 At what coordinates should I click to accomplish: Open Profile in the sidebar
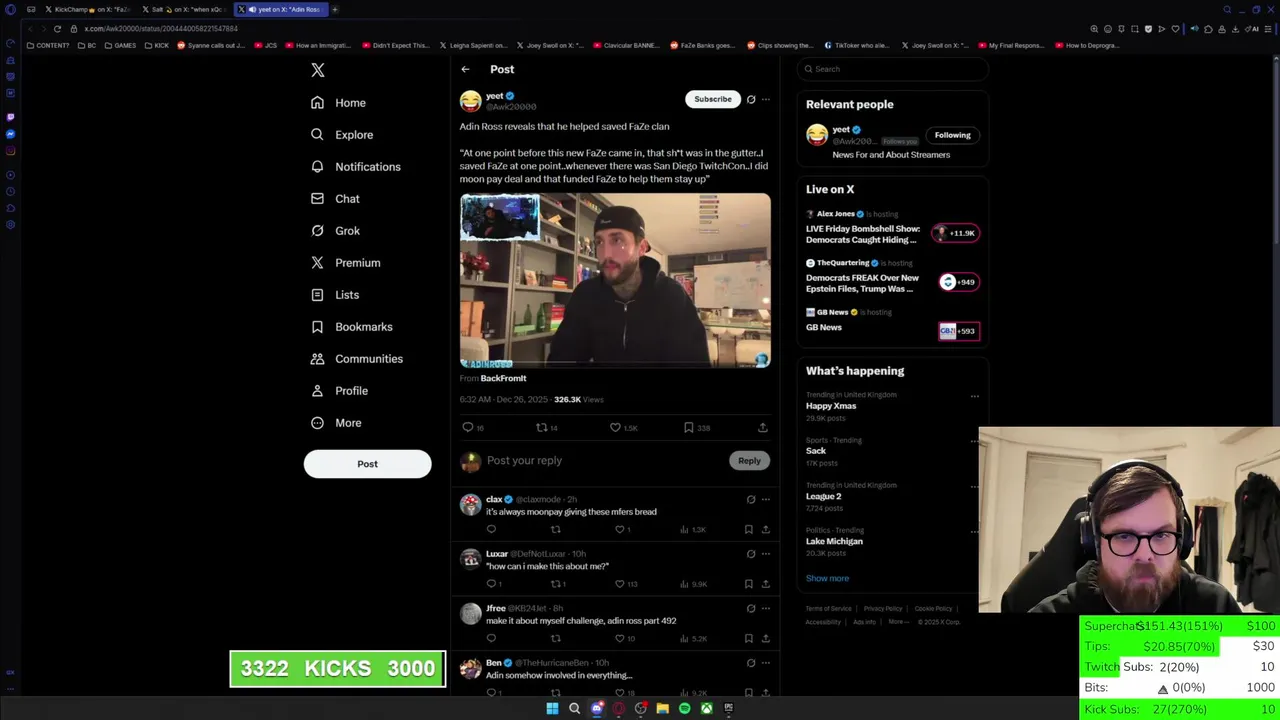pyautogui.click(x=339, y=391)
